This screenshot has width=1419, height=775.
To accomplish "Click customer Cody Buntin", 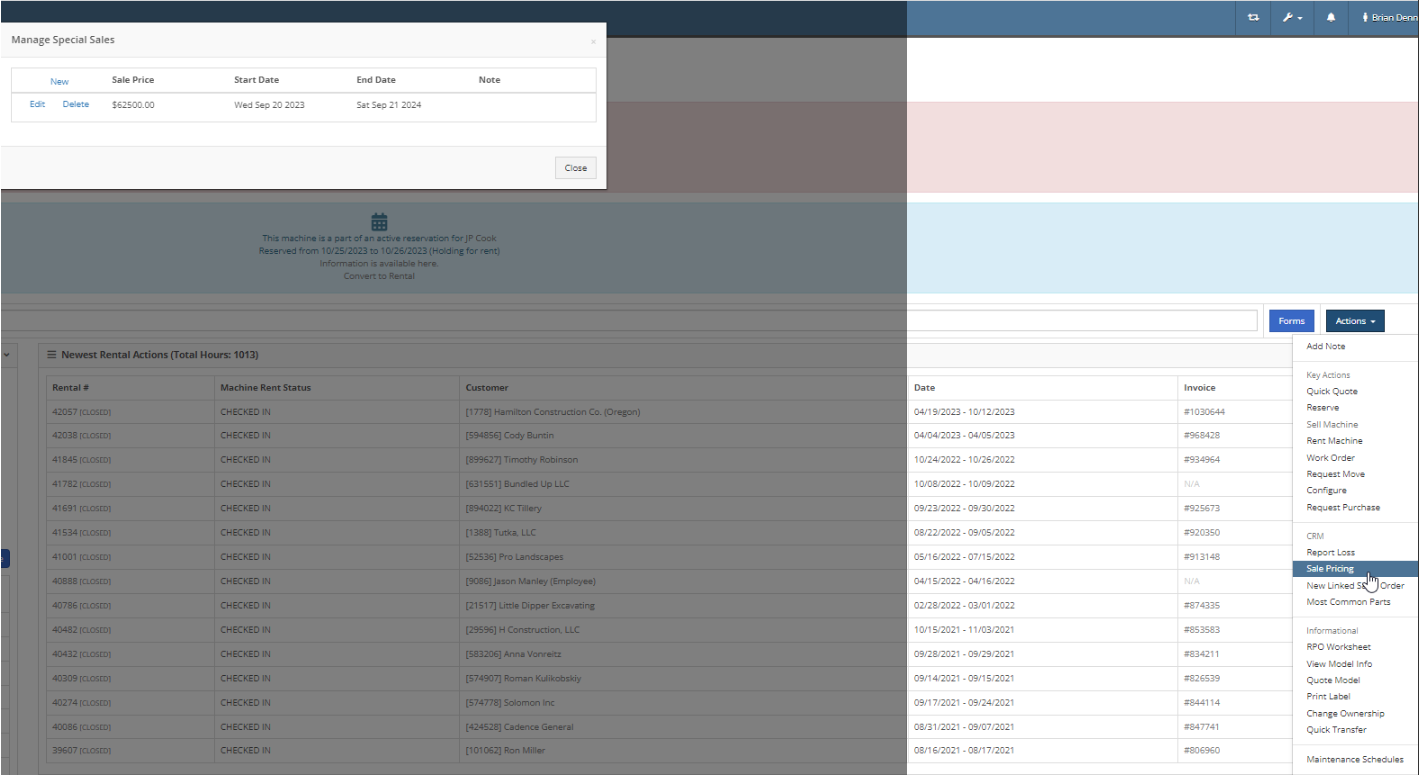I will 509,436.
